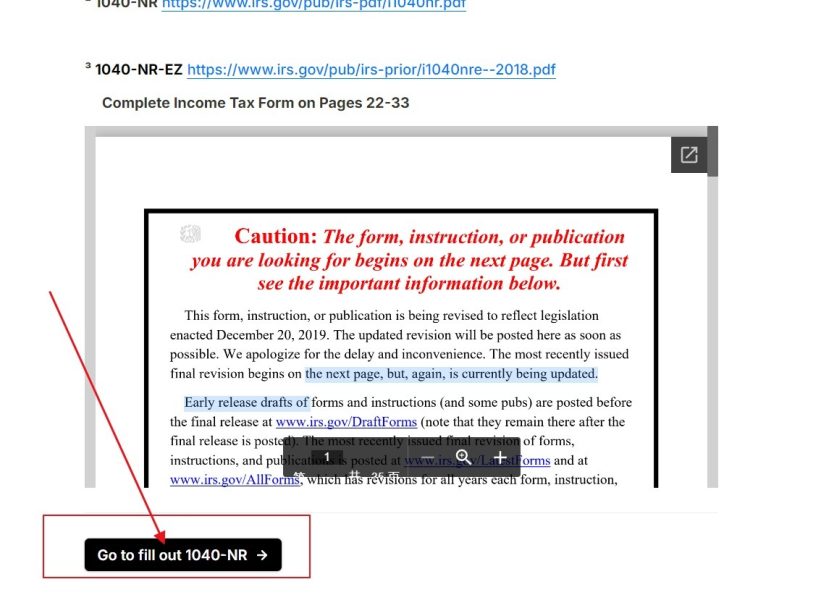The height and width of the screenshot is (600, 821).
Task: Click the Go to fill out 1040-NR button
Action: [x=183, y=555]
